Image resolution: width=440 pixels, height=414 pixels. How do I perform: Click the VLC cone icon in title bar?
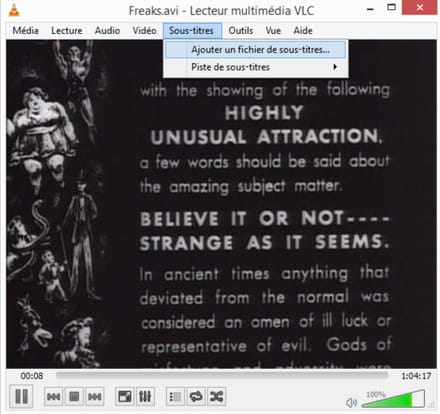pyautogui.click(x=14, y=9)
